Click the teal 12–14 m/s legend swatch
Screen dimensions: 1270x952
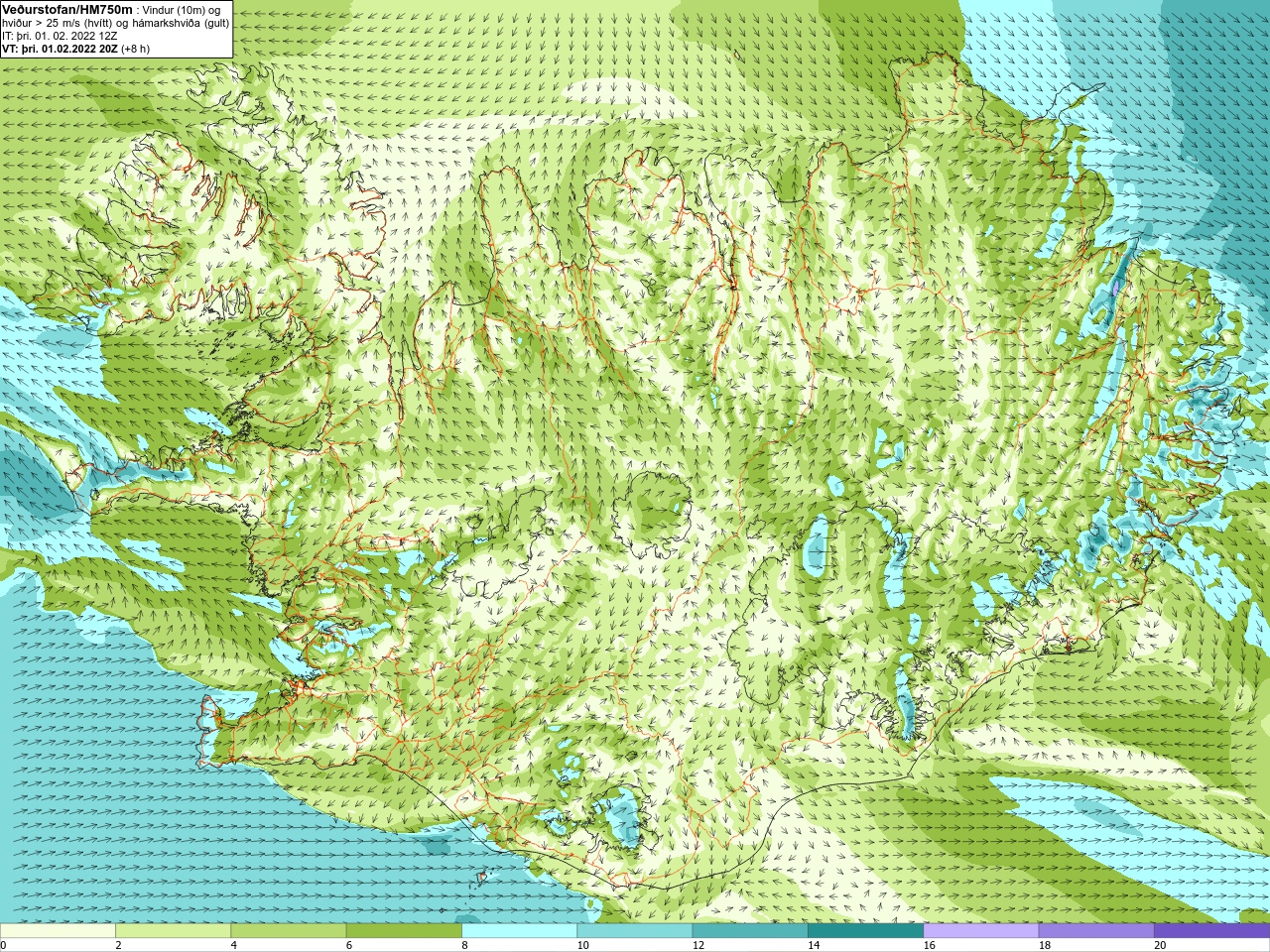[x=750, y=930]
